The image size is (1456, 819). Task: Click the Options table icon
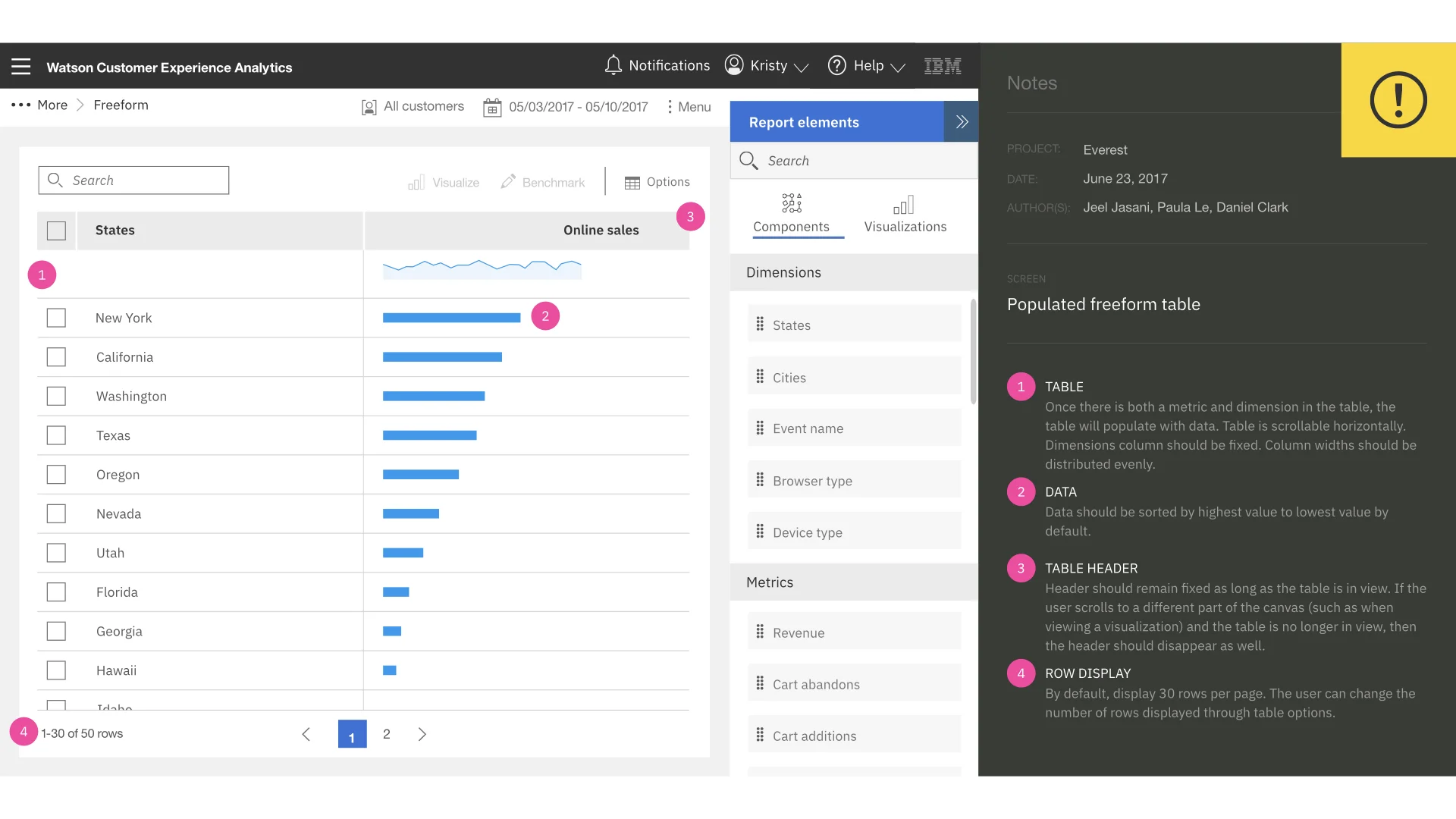[632, 183]
